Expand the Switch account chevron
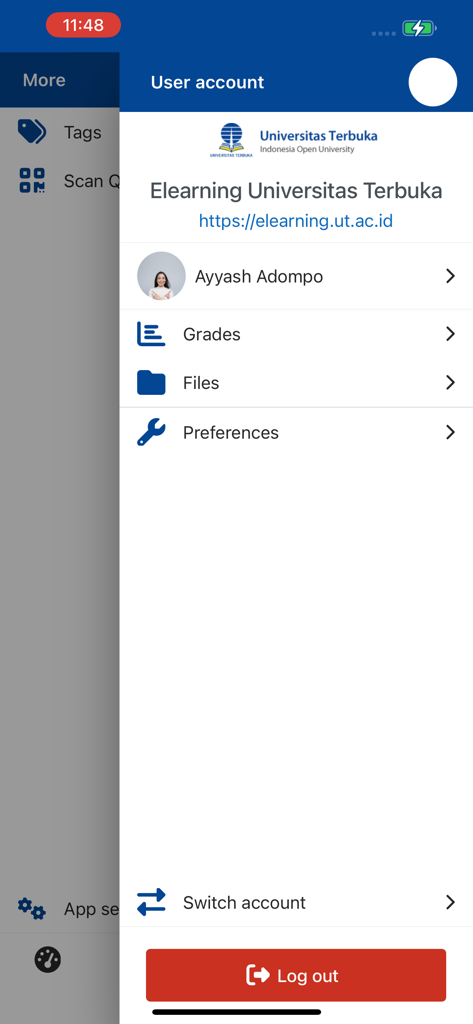This screenshot has height=1024, width=473. (450, 903)
